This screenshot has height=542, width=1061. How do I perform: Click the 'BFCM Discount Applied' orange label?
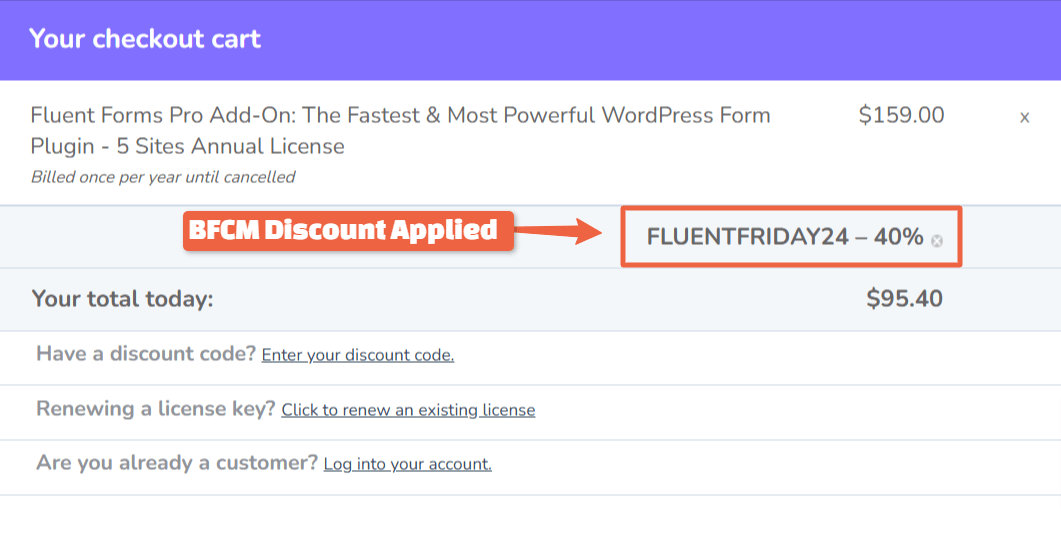[342, 230]
